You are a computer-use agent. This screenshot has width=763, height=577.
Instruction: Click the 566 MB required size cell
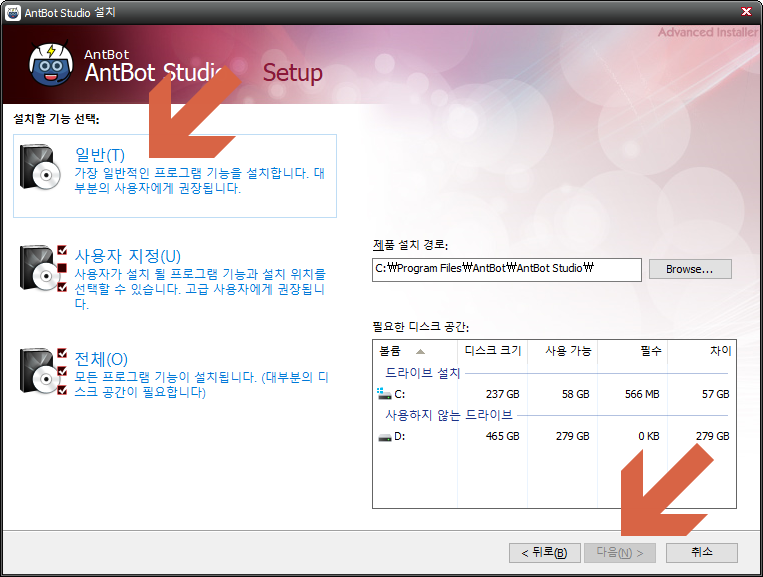coord(642,395)
